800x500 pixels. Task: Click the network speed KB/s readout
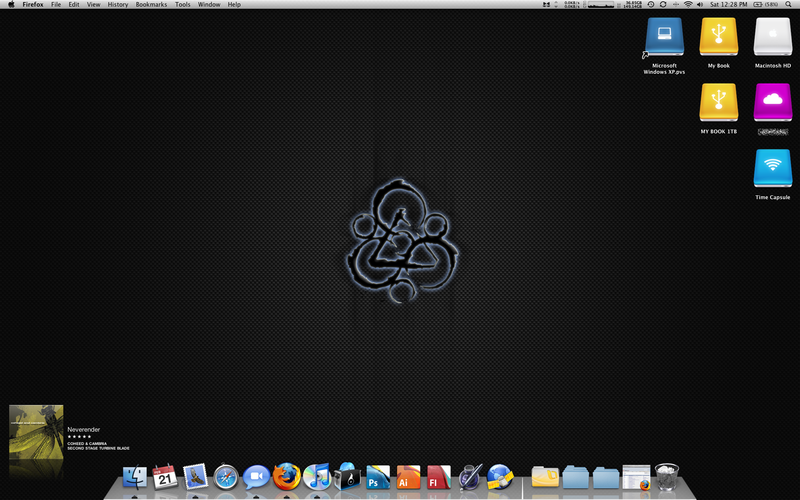pyautogui.click(x=571, y=4)
